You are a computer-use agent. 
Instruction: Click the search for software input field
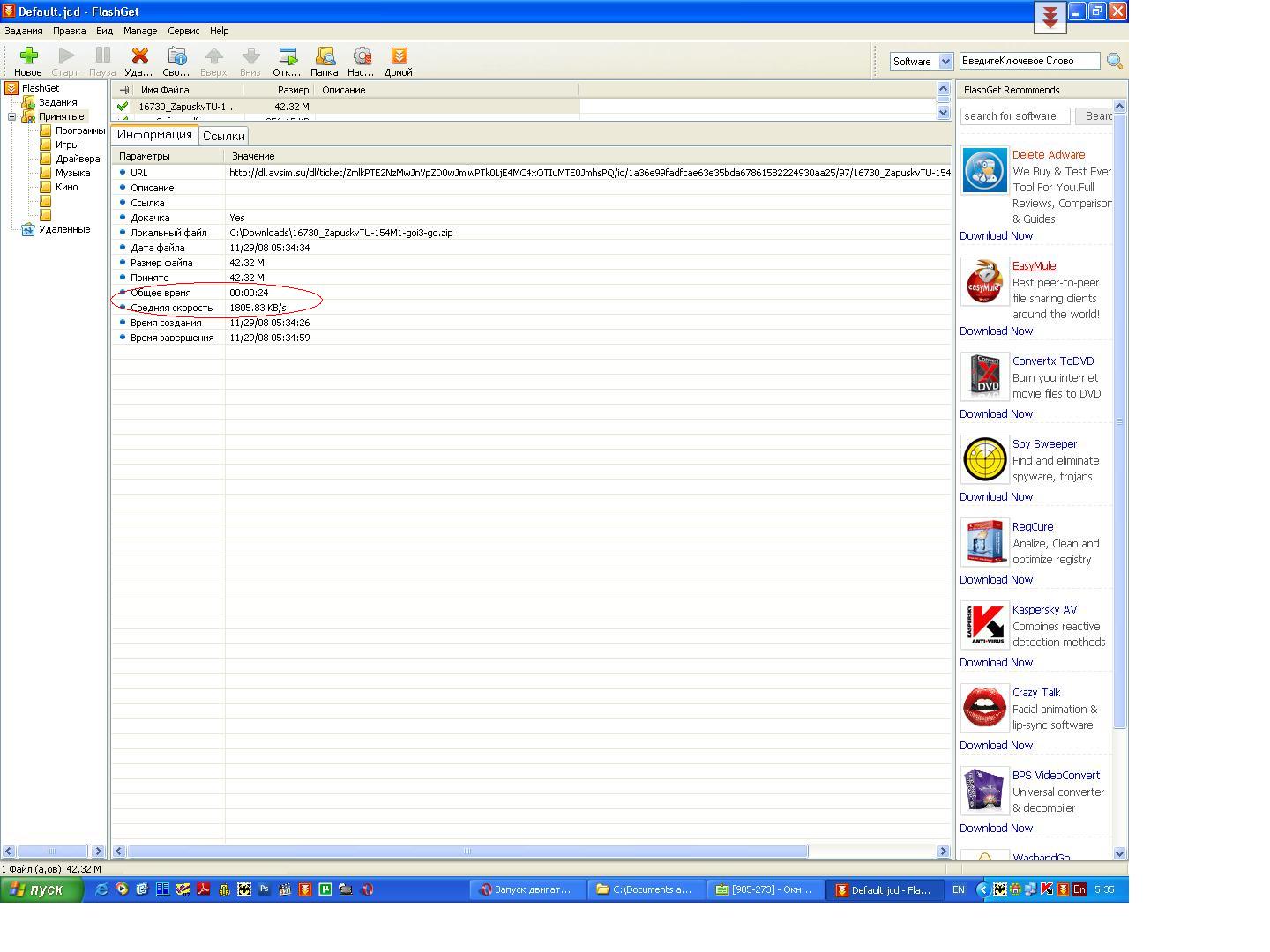(1015, 116)
